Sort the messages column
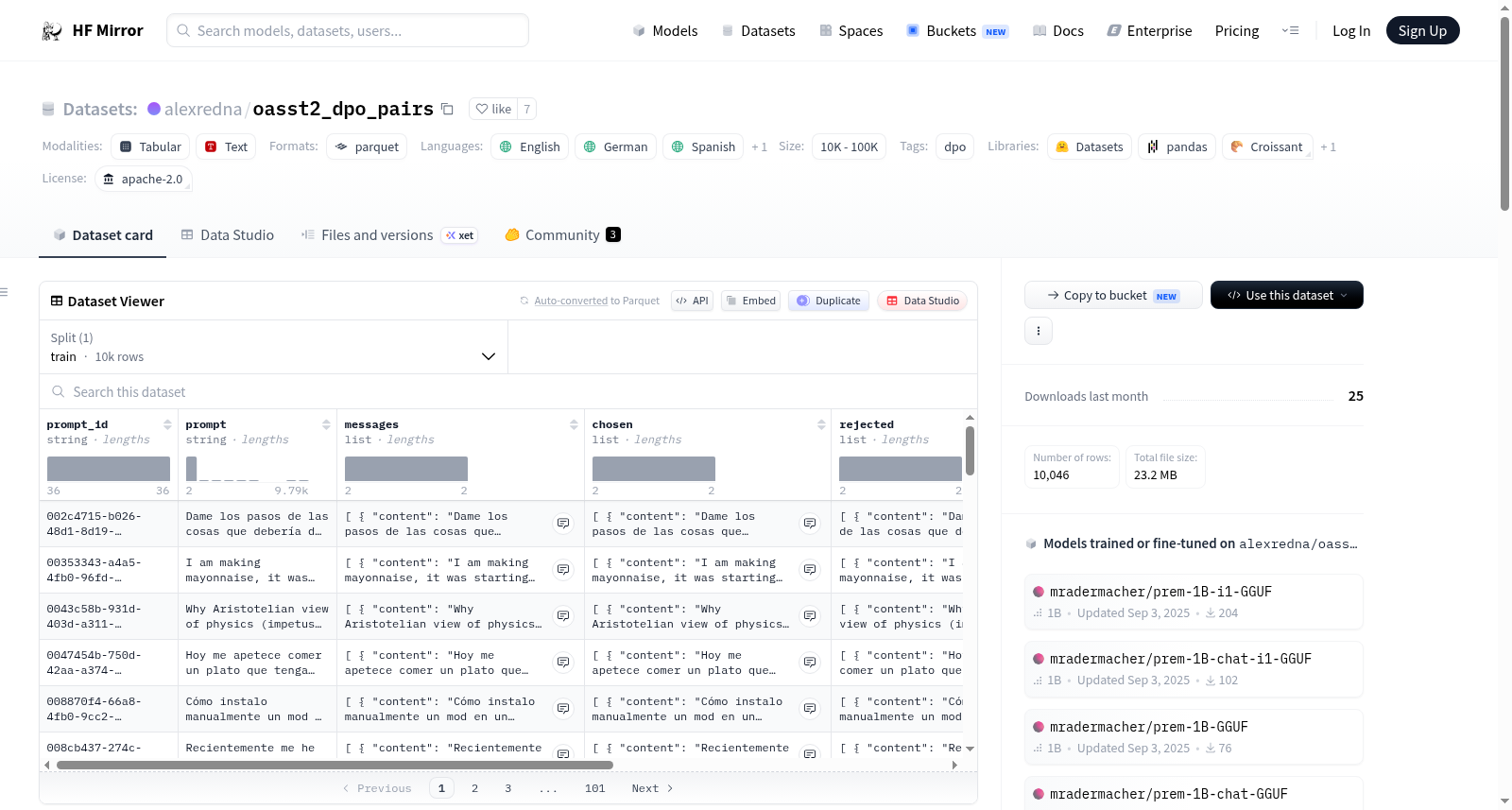 (574, 425)
